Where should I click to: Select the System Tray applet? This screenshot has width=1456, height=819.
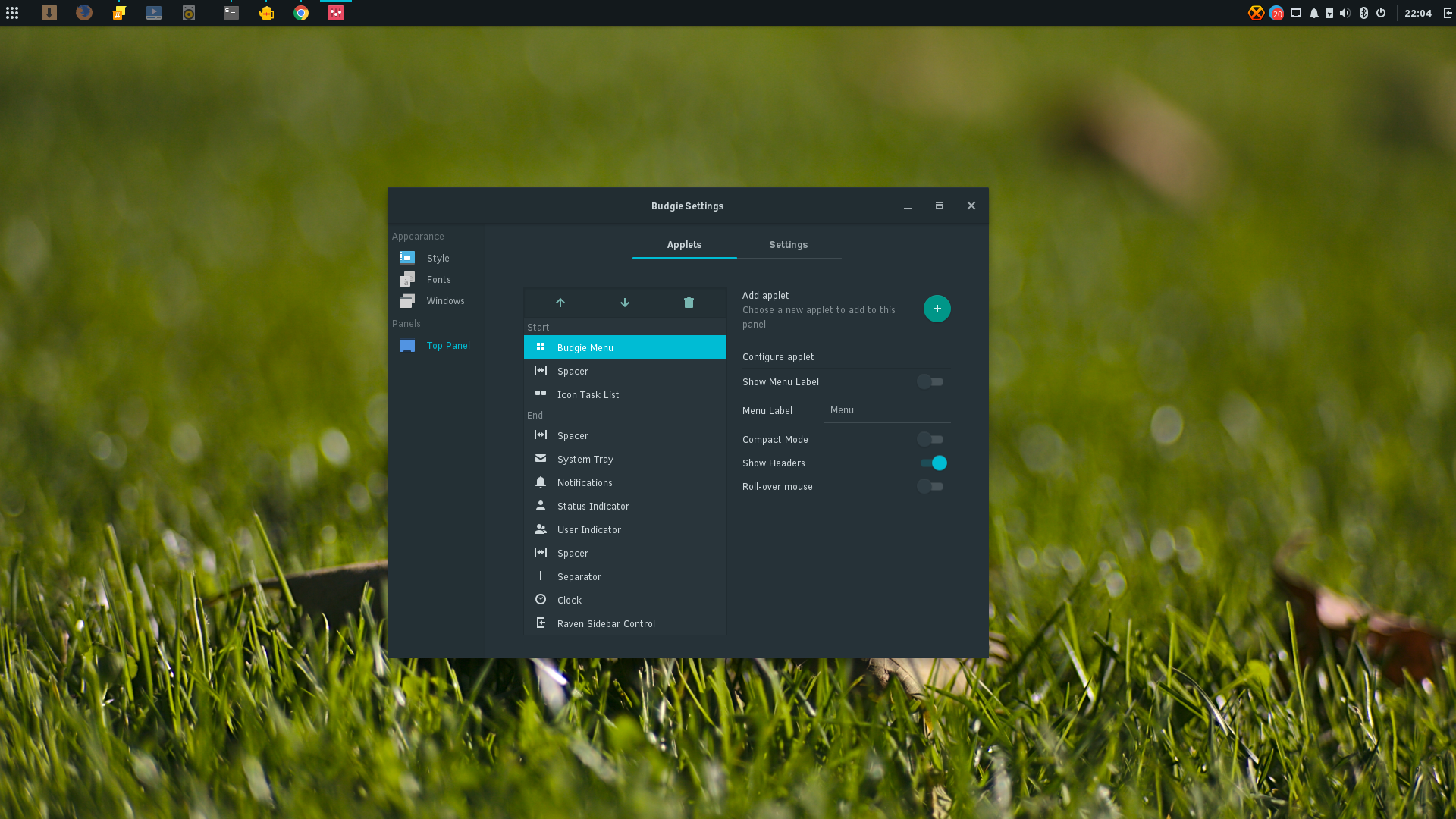625,459
